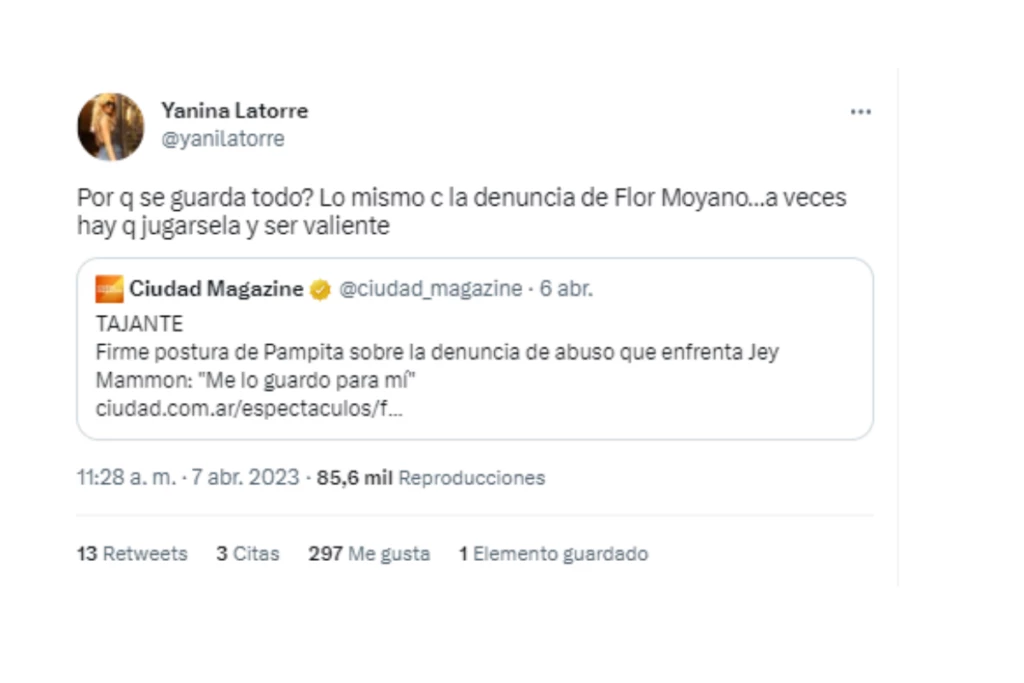Click the gold verified badge
This screenshot has height=683, width=1024.
pyautogui.click(x=320, y=290)
